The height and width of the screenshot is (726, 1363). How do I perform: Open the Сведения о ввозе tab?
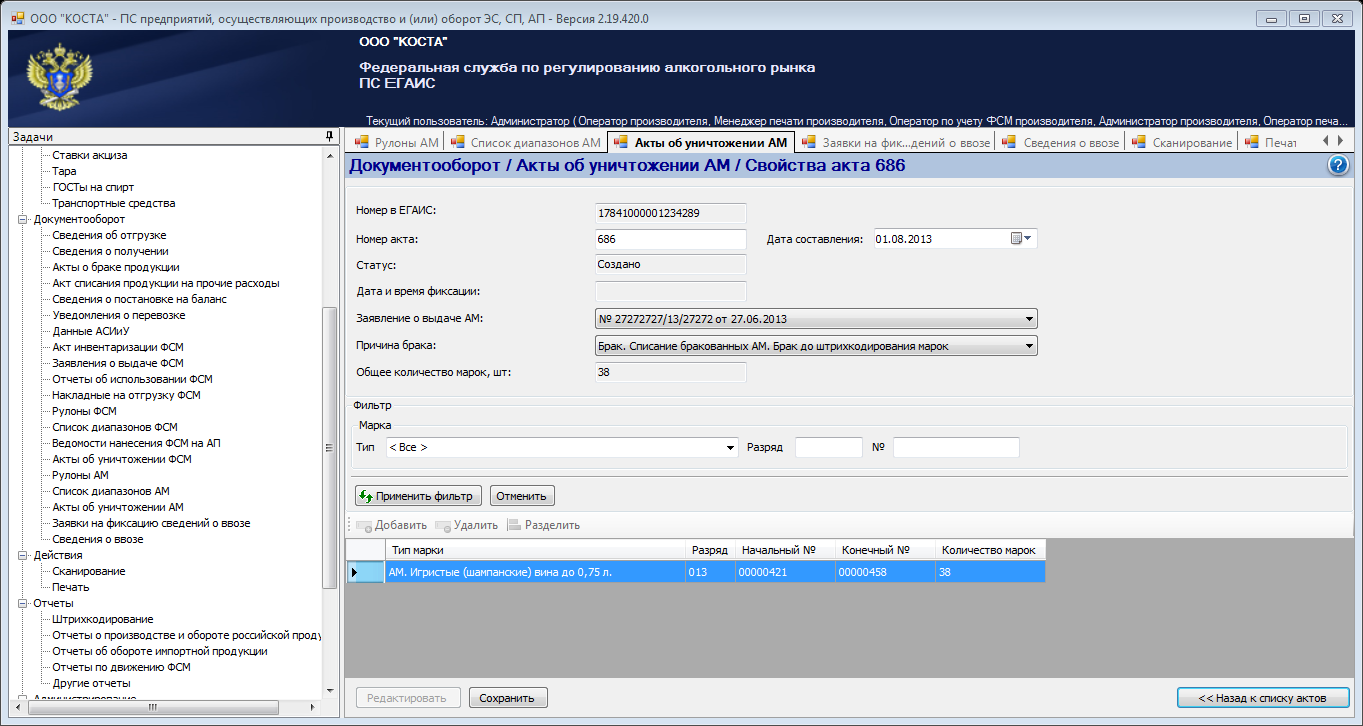(1060, 143)
